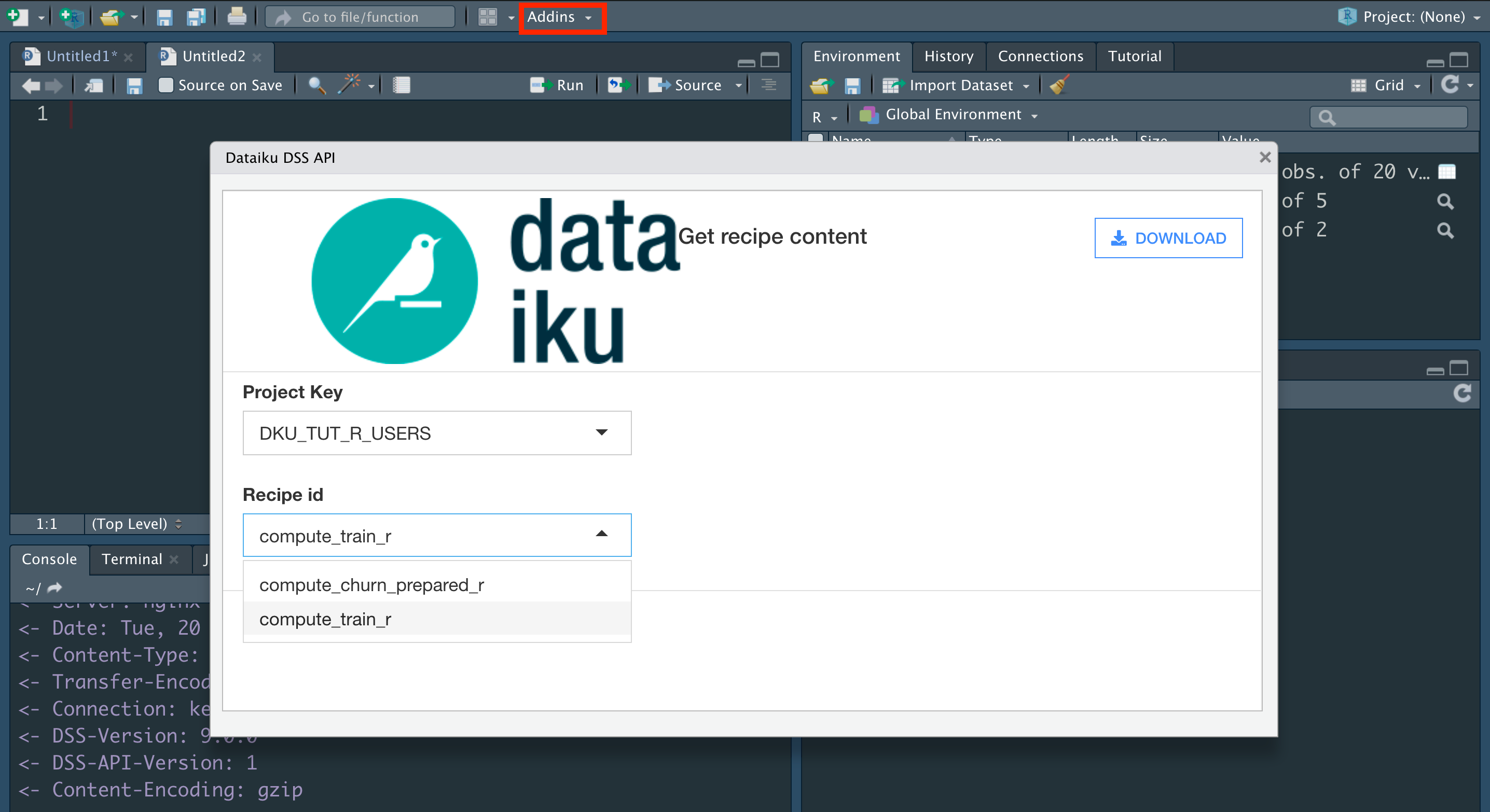Open the Source button dropdown arrow

click(739, 86)
